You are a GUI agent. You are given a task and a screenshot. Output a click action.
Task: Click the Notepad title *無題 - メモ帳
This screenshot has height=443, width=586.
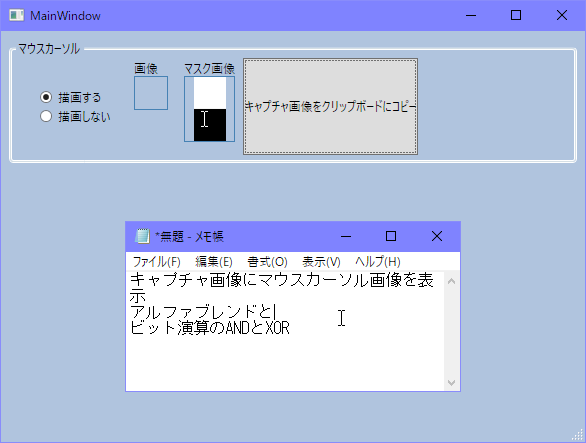189,237
